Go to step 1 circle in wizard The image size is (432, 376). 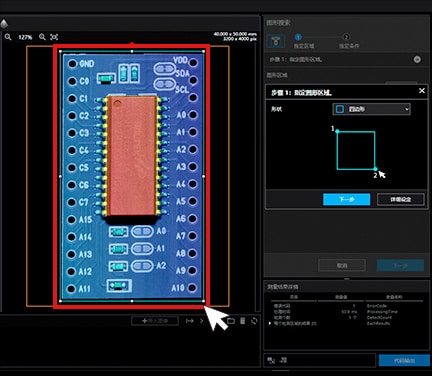(x=298, y=37)
